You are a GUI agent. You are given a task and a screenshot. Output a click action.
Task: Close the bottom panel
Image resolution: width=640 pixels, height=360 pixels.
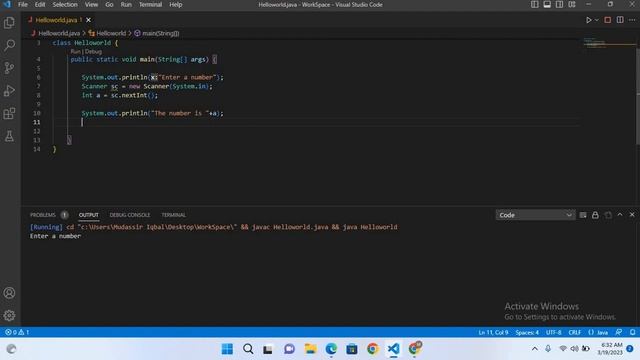tap(632, 215)
